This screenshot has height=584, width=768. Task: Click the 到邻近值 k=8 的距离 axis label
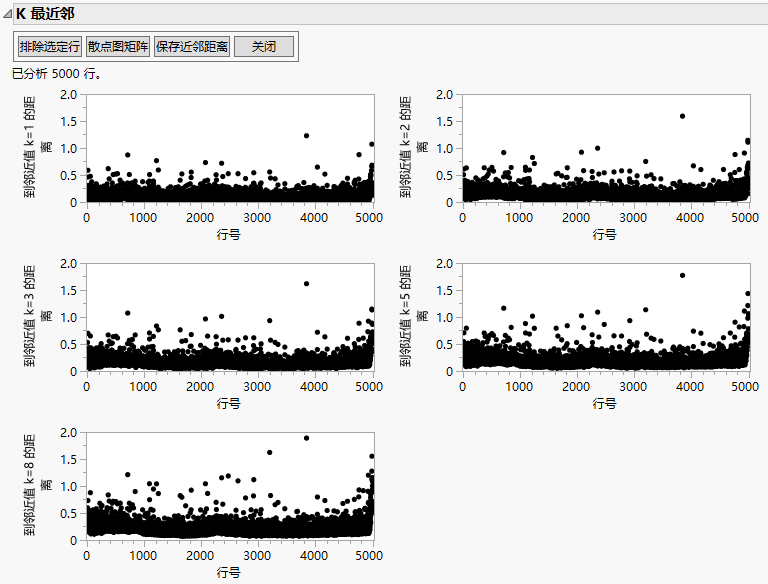(x=37, y=485)
